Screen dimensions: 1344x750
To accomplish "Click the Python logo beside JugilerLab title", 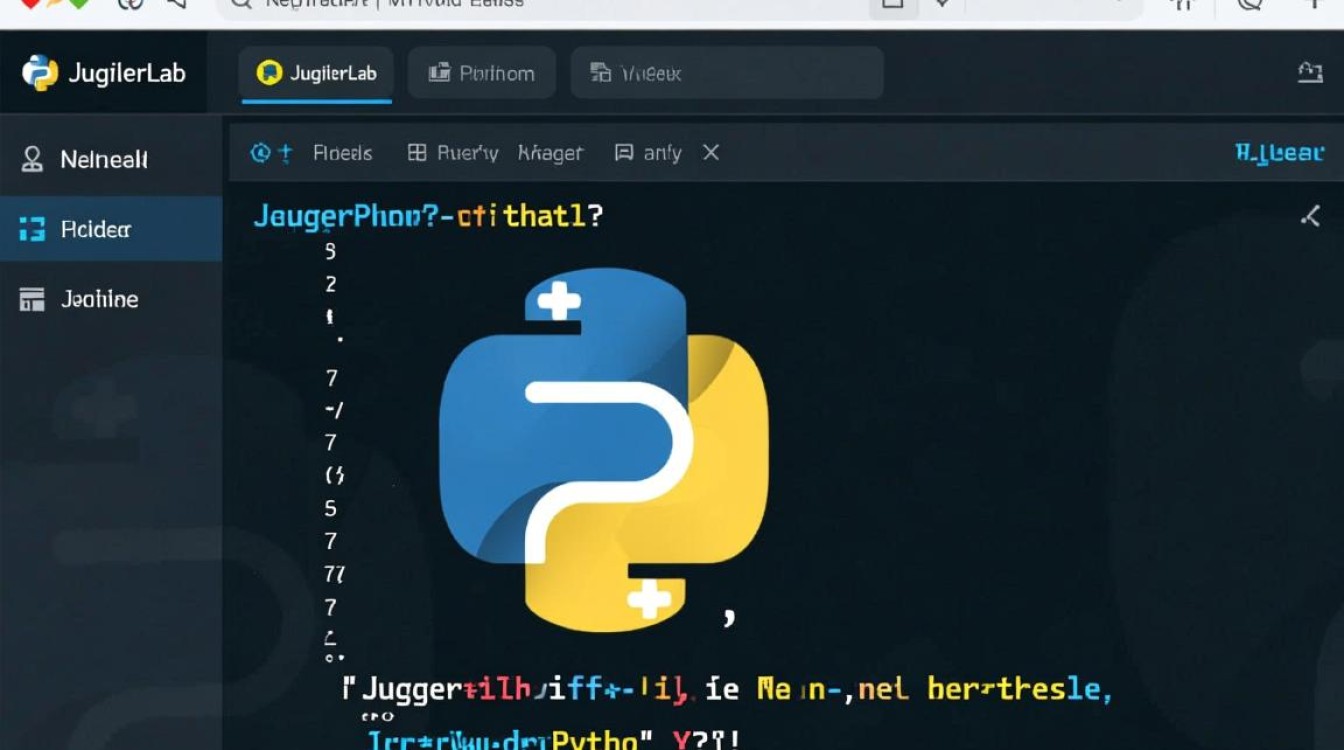I will click(39, 73).
